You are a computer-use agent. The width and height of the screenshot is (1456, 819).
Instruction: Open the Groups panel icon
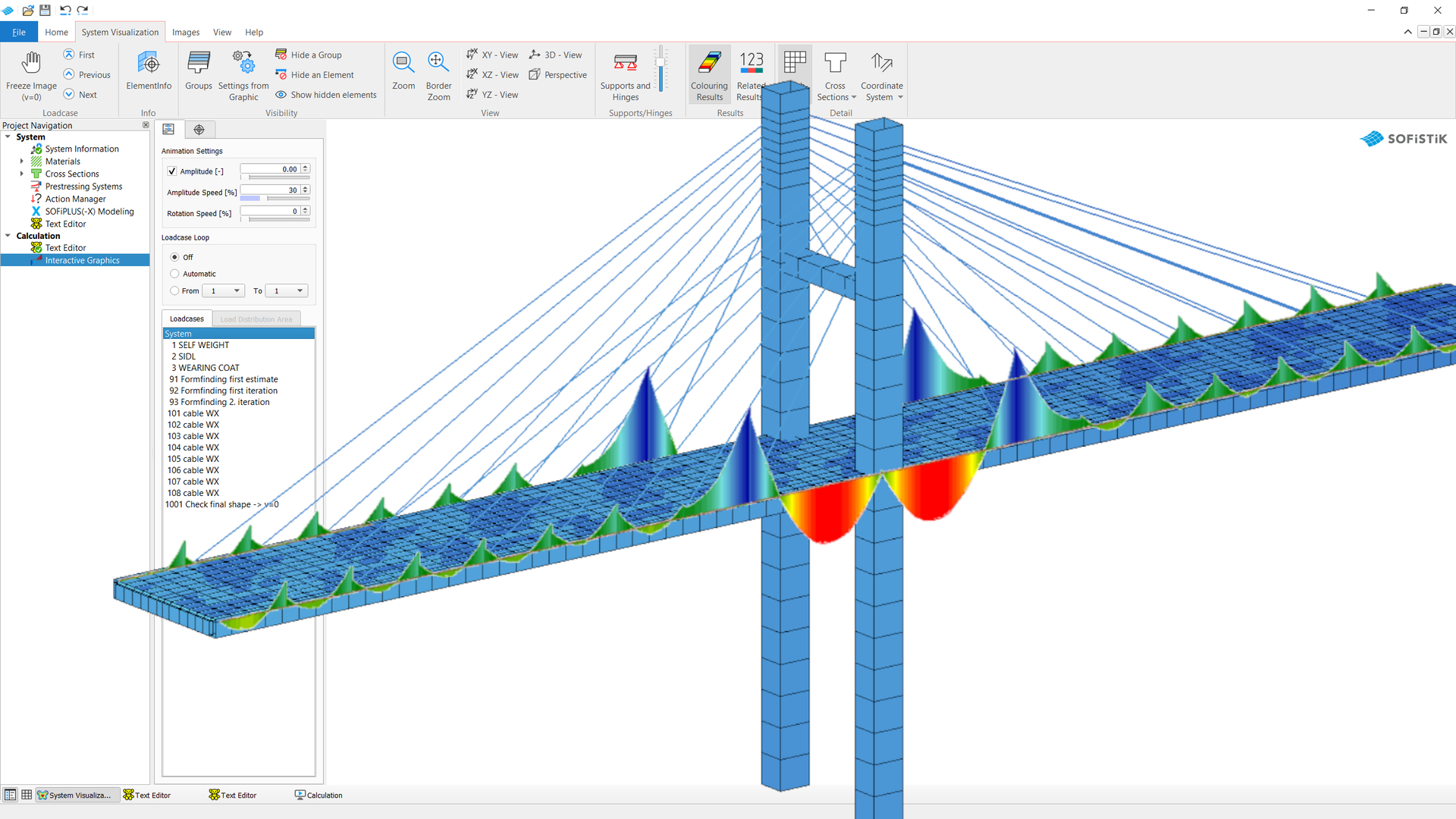point(199,64)
